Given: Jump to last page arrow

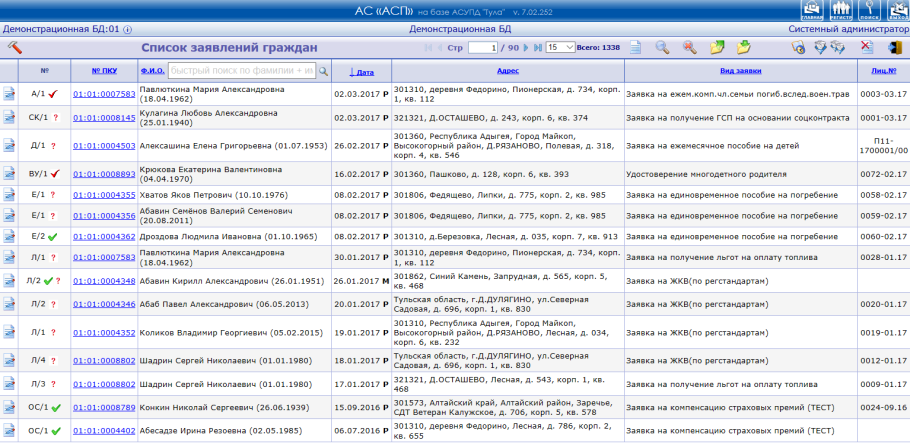Looking at the screenshot, I should [538, 47].
